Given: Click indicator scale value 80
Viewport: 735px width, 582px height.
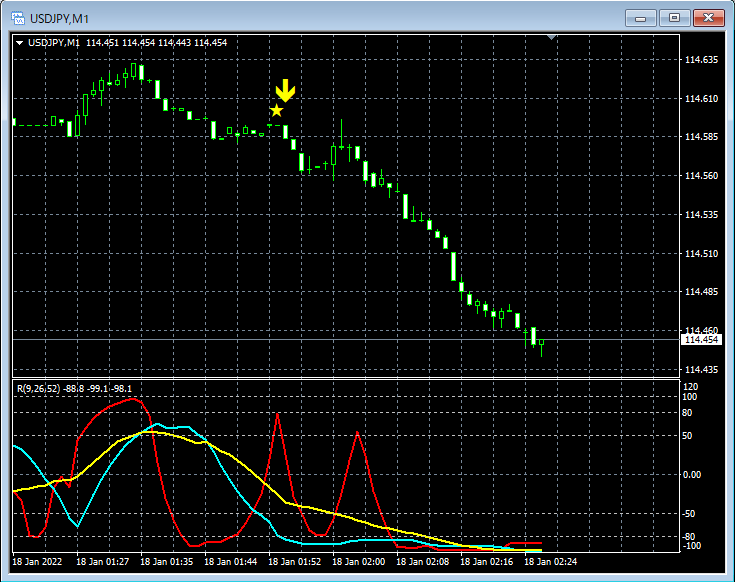Looking at the screenshot, I should tap(687, 413).
